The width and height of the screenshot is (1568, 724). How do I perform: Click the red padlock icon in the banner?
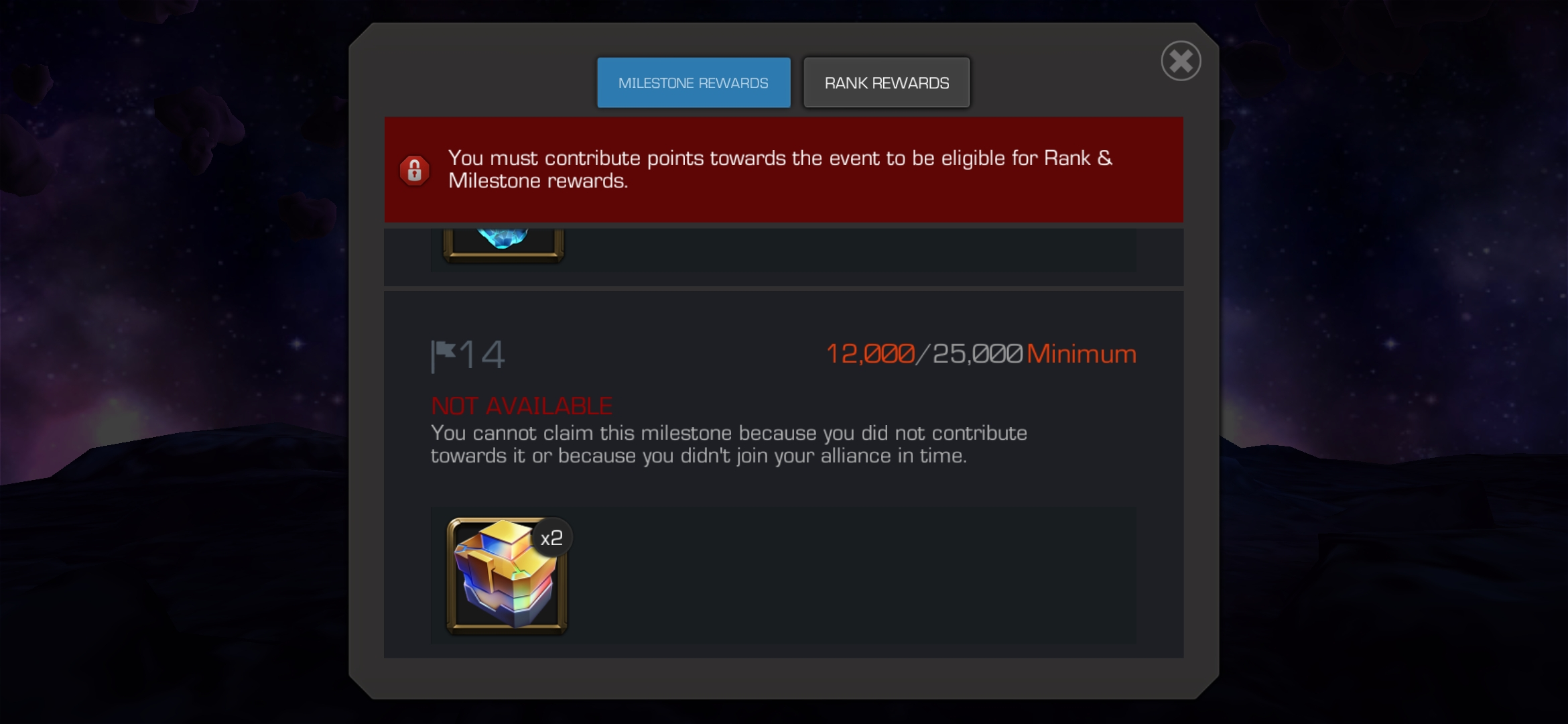point(415,170)
